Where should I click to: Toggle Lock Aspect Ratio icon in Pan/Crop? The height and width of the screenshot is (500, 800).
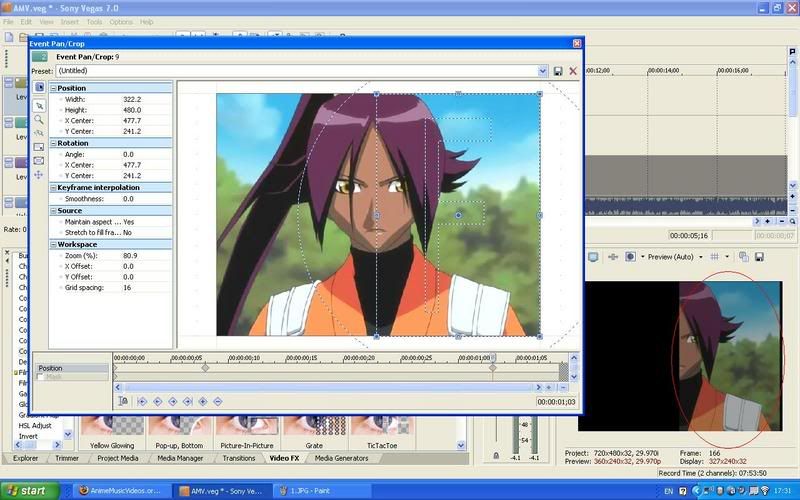(39, 147)
